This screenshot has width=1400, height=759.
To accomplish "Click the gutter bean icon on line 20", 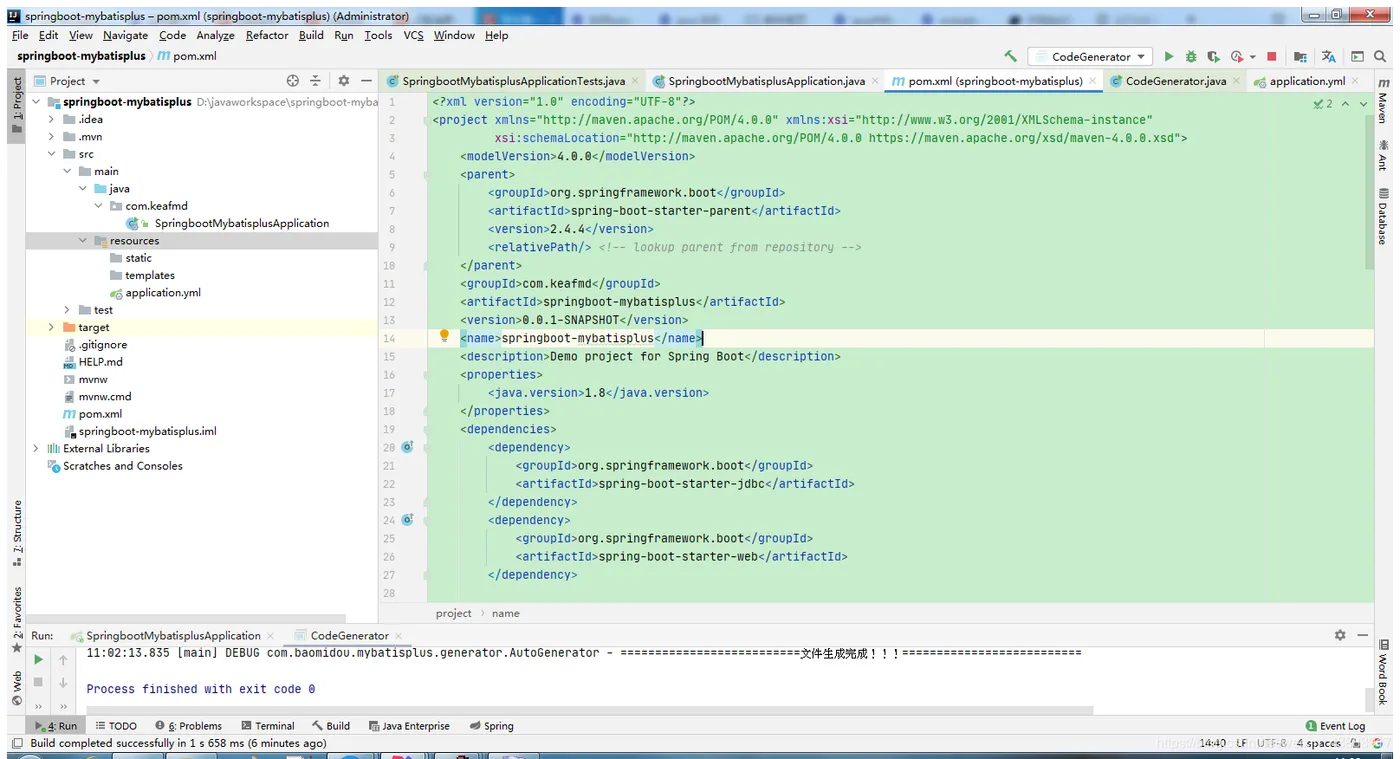I will 407,447.
